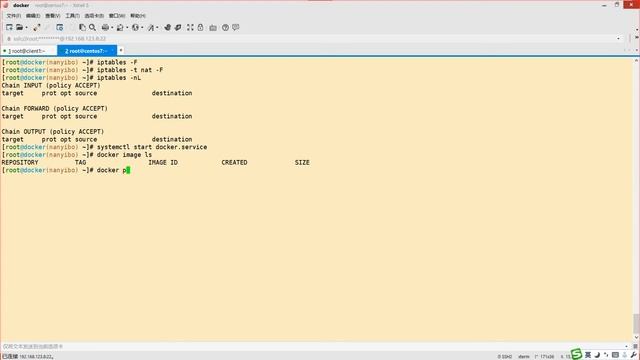The width and height of the screenshot is (640, 360).
Task: Add a new tab with plus button
Action: click(121, 50)
